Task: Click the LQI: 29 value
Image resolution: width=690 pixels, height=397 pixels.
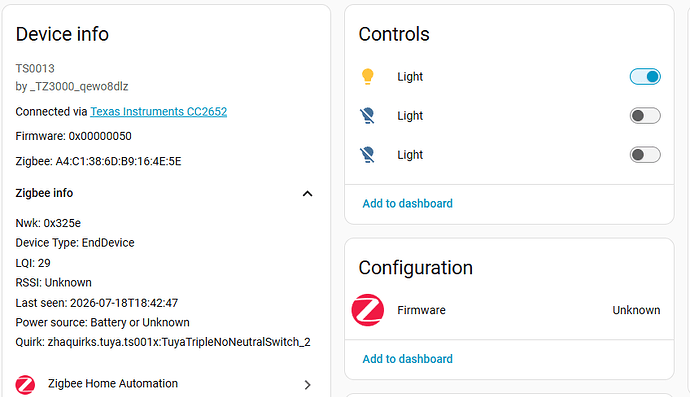Action: [x=33, y=263]
